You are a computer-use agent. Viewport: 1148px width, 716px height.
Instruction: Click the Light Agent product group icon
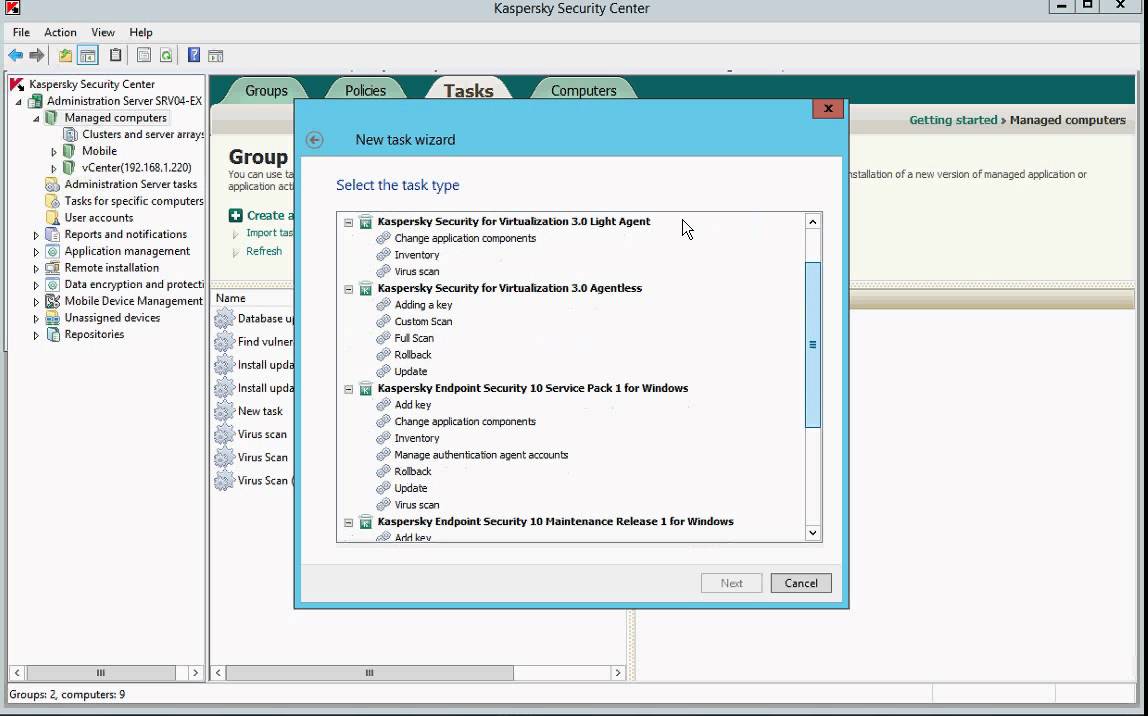(365, 222)
